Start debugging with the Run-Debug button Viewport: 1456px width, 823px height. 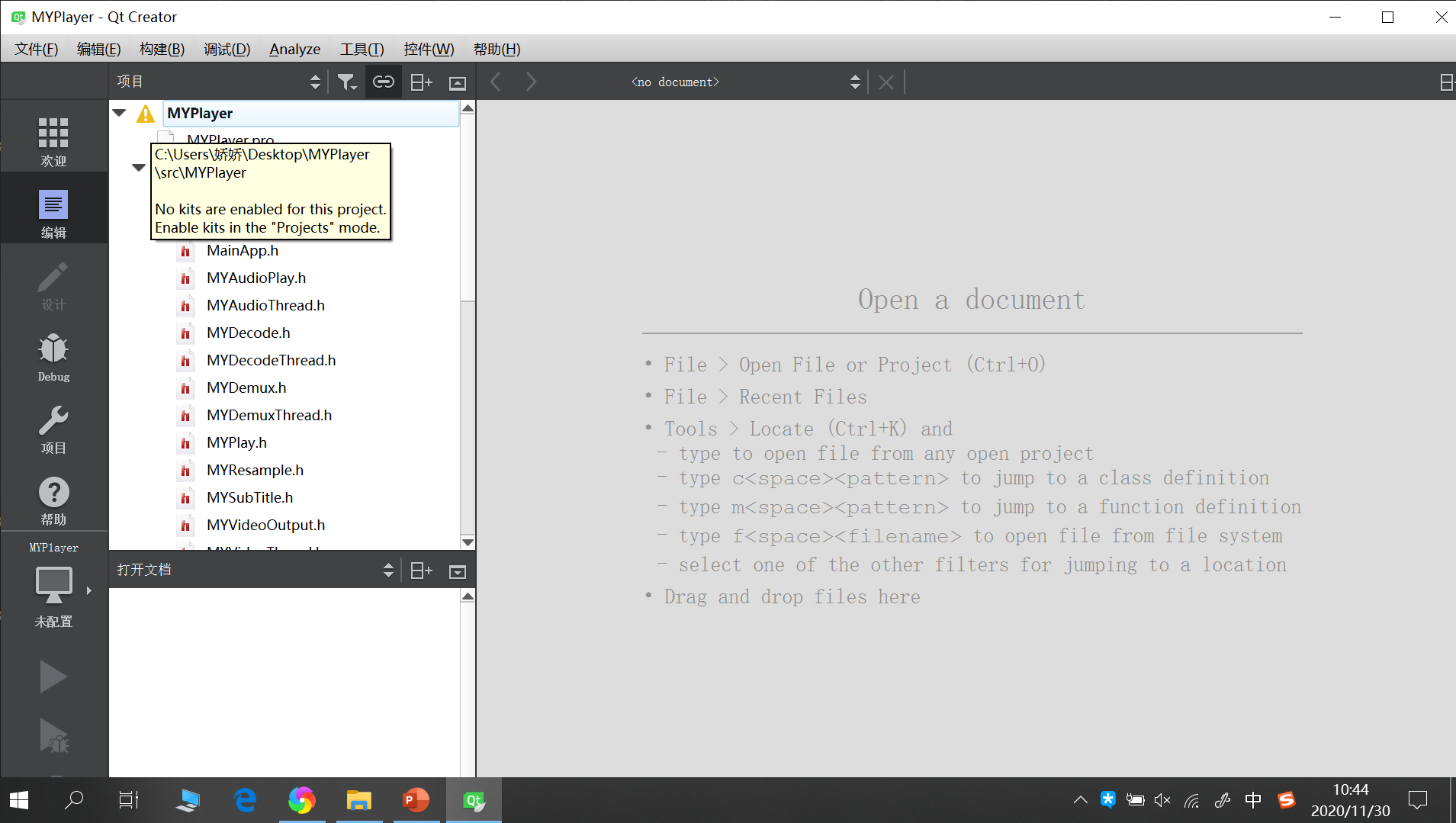[53, 735]
